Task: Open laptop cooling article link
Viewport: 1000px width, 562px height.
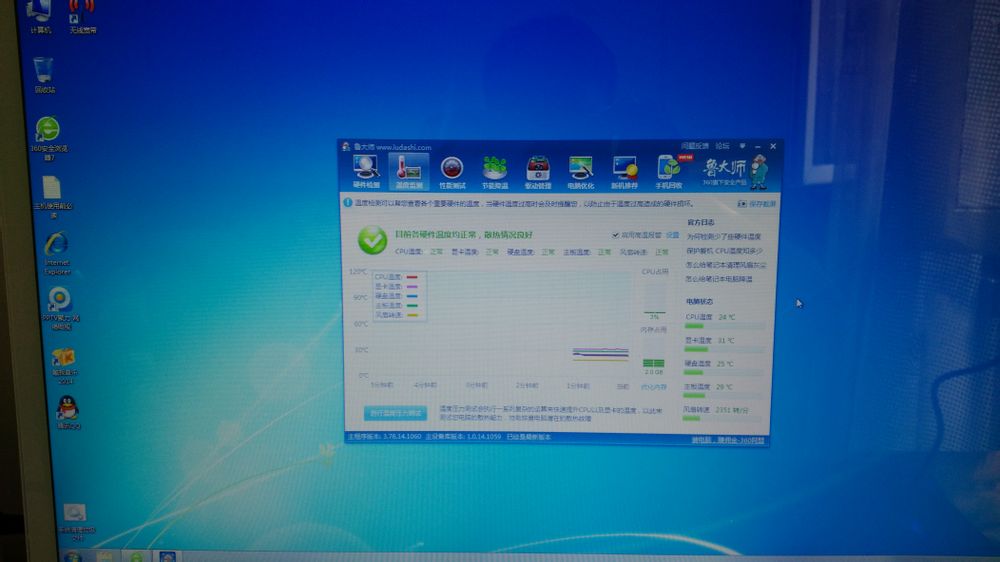Action: (x=719, y=279)
